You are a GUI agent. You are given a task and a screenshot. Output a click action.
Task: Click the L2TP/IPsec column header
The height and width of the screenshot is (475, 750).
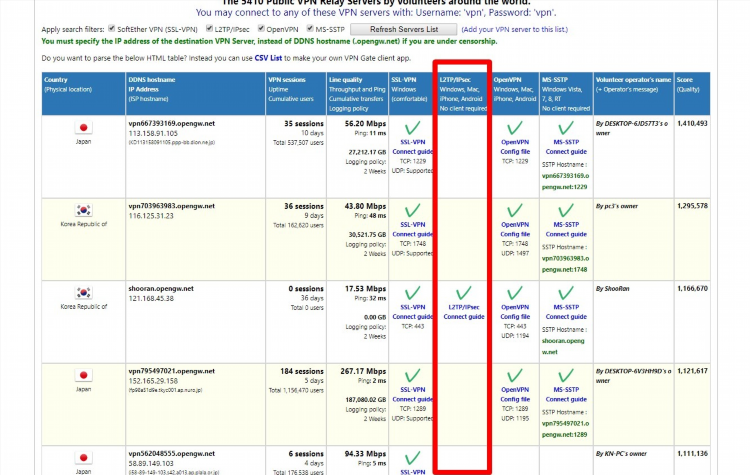[463, 94]
